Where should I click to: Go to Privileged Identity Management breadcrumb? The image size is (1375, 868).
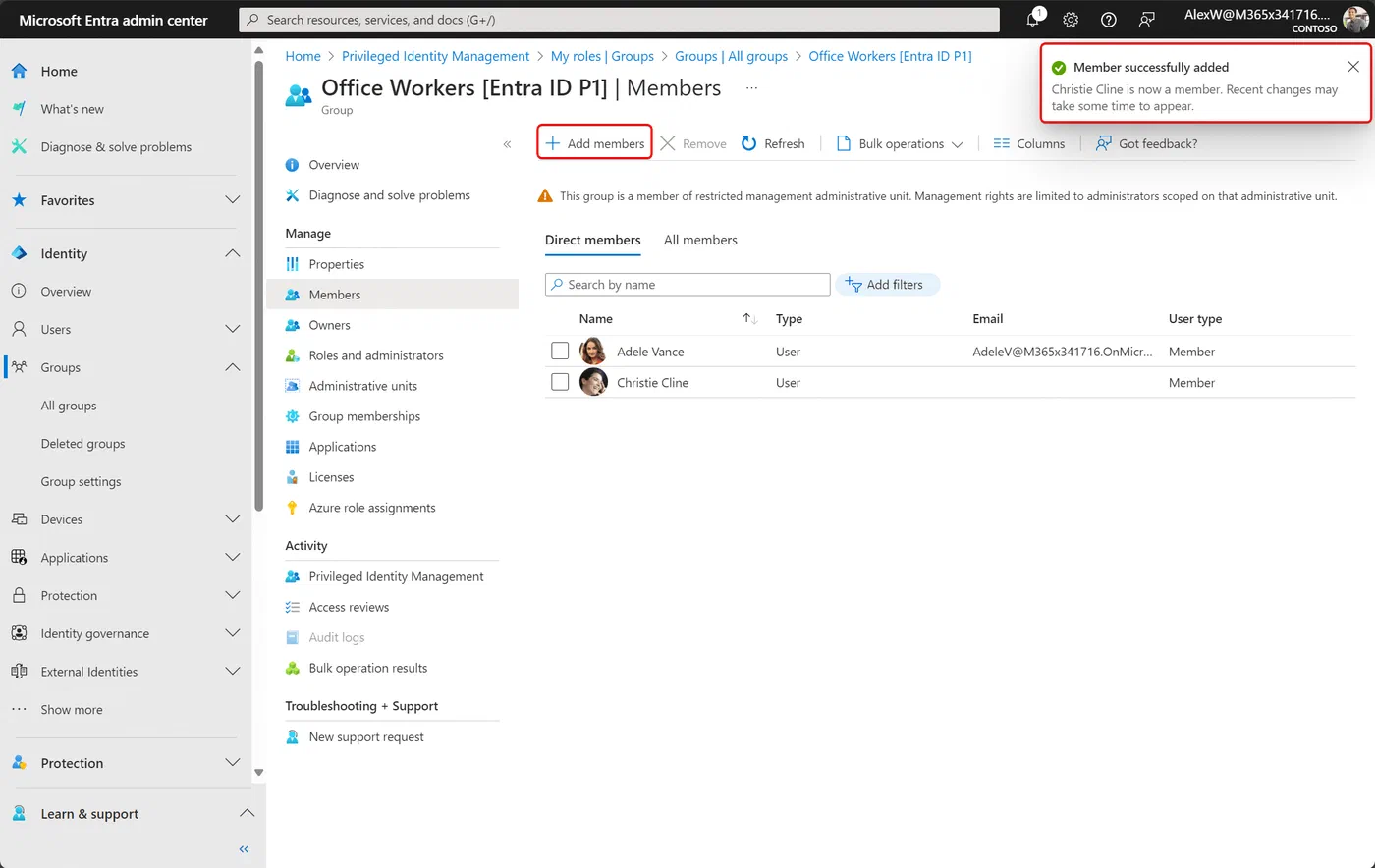point(436,56)
